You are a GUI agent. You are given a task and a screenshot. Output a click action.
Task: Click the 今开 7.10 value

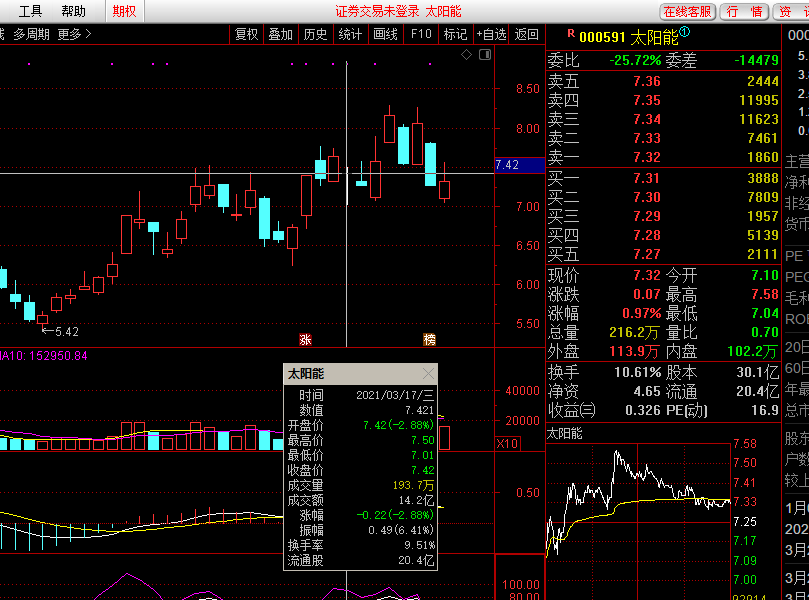[765, 275]
